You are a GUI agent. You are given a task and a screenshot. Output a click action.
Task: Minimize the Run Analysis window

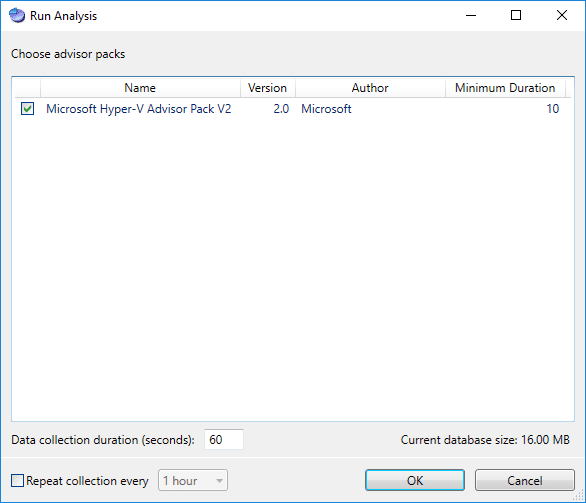tap(471, 16)
